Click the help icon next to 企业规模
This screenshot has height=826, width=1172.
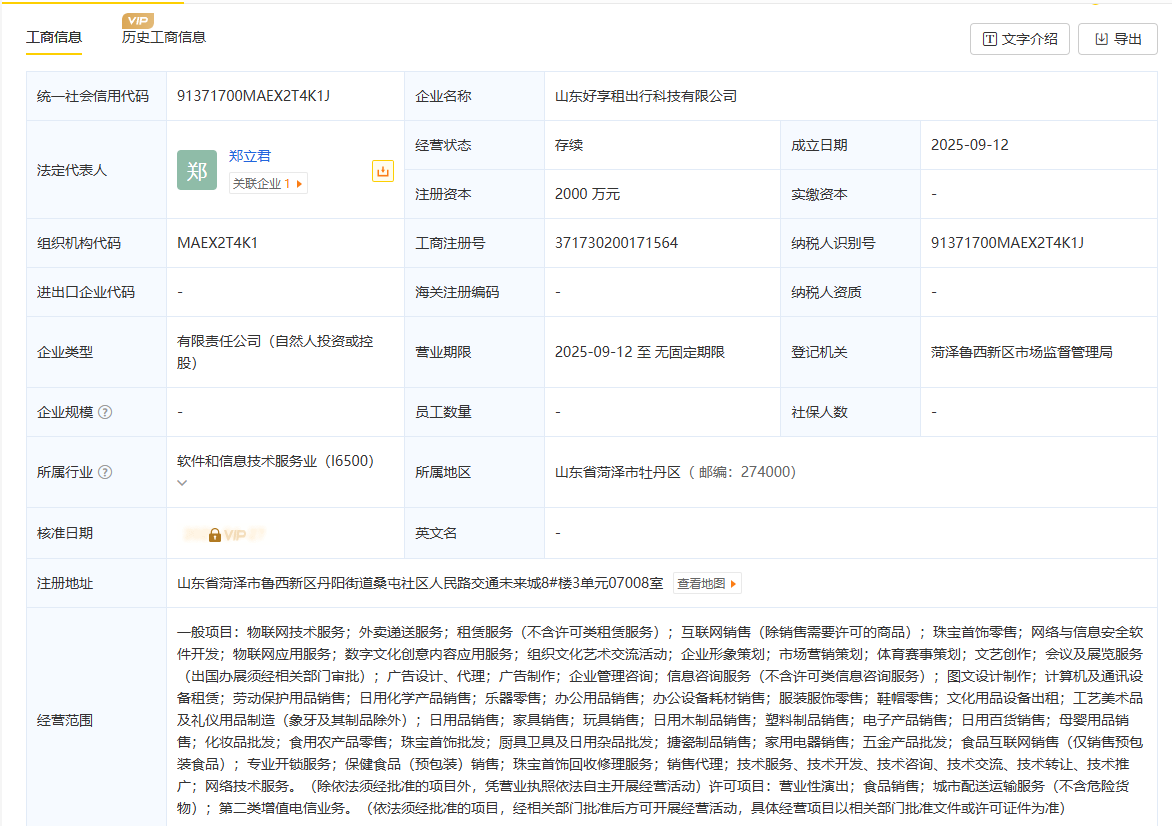pyautogui.click(x=105, y=412)
